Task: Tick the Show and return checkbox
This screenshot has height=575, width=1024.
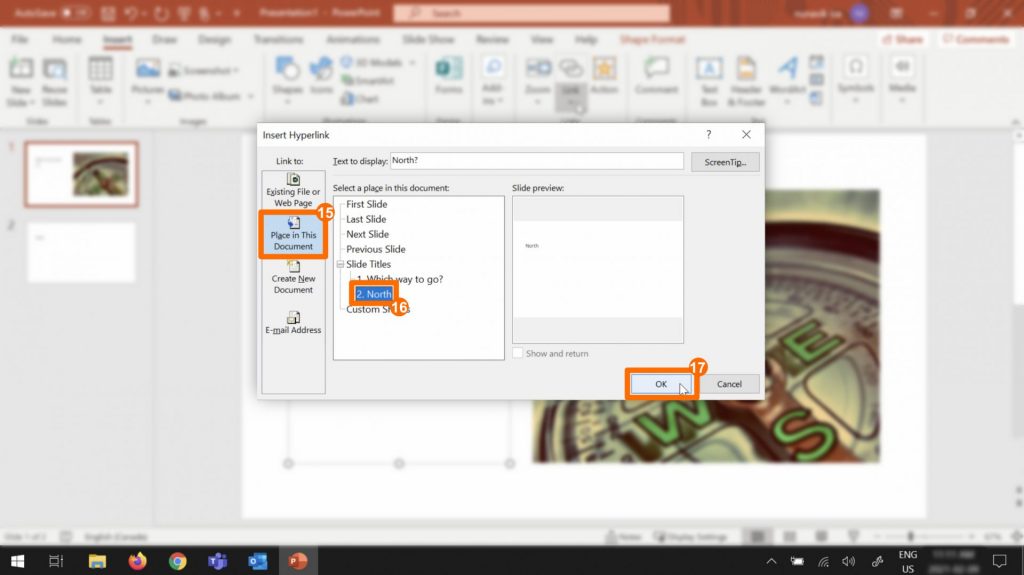Action: coord(518,353)
